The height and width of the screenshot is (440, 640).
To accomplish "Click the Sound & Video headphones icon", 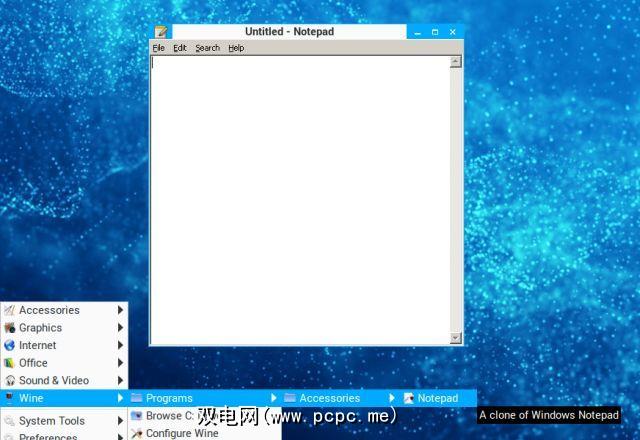I will (10, 380).
